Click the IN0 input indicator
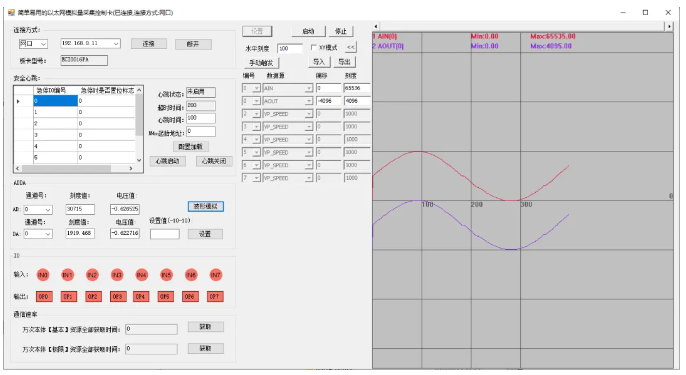This screenshot has width=686, height=375. tap(42, 275)
